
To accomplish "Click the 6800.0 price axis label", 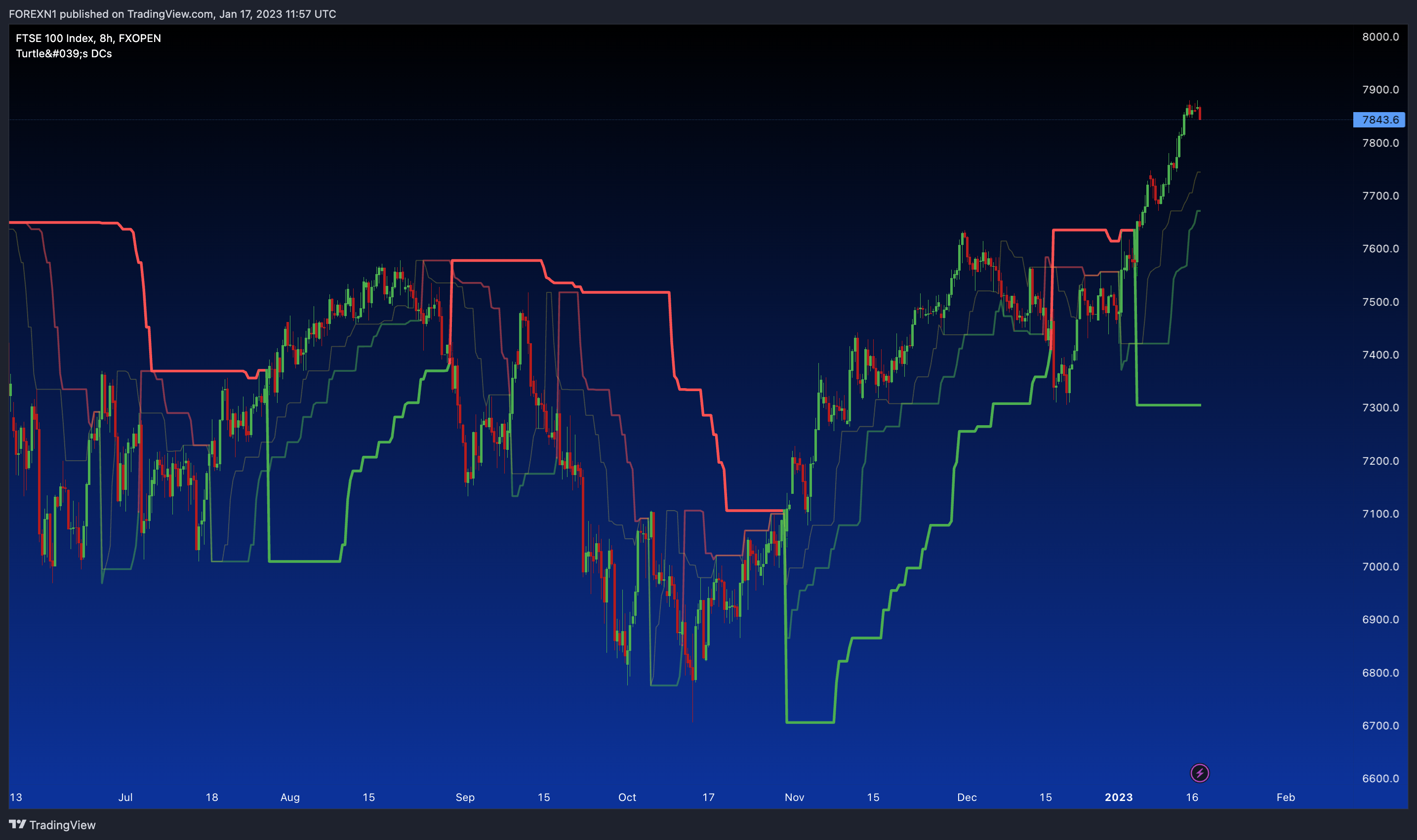I will pyautogui.click(x=1380, y=673).
